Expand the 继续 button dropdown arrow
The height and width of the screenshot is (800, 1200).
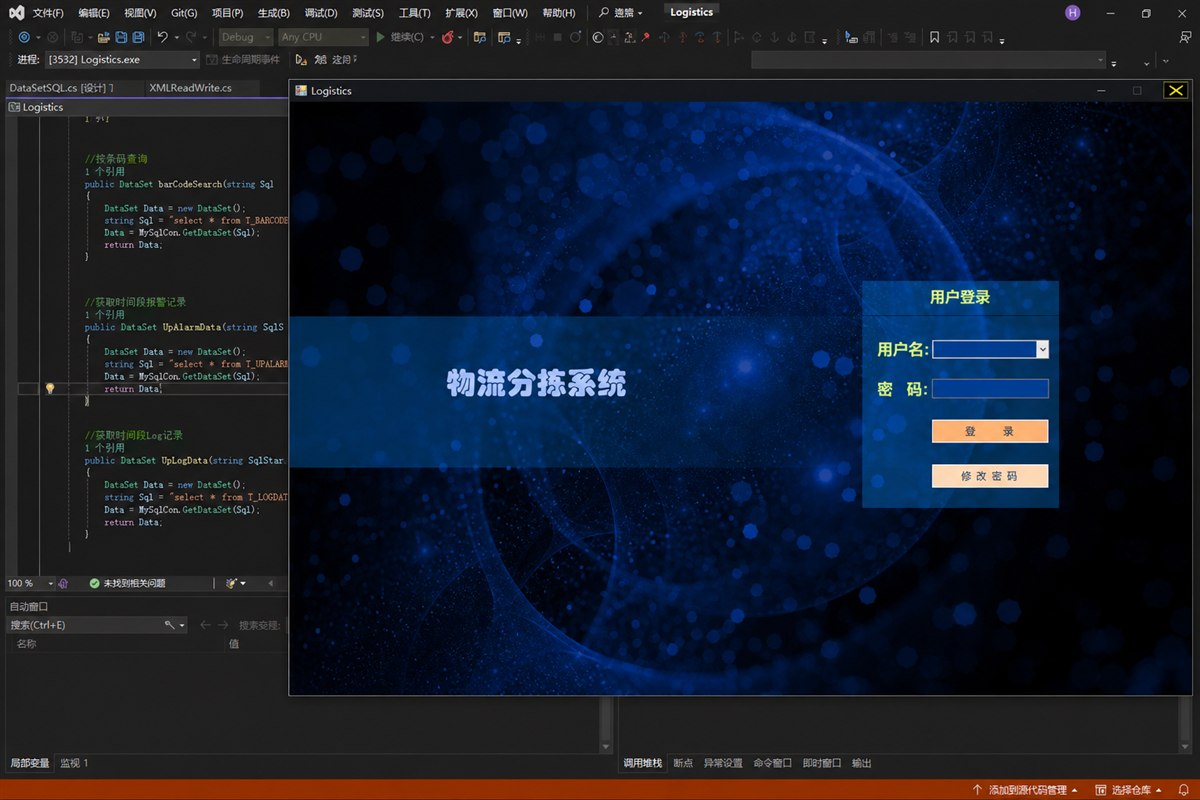coord(432,38)
